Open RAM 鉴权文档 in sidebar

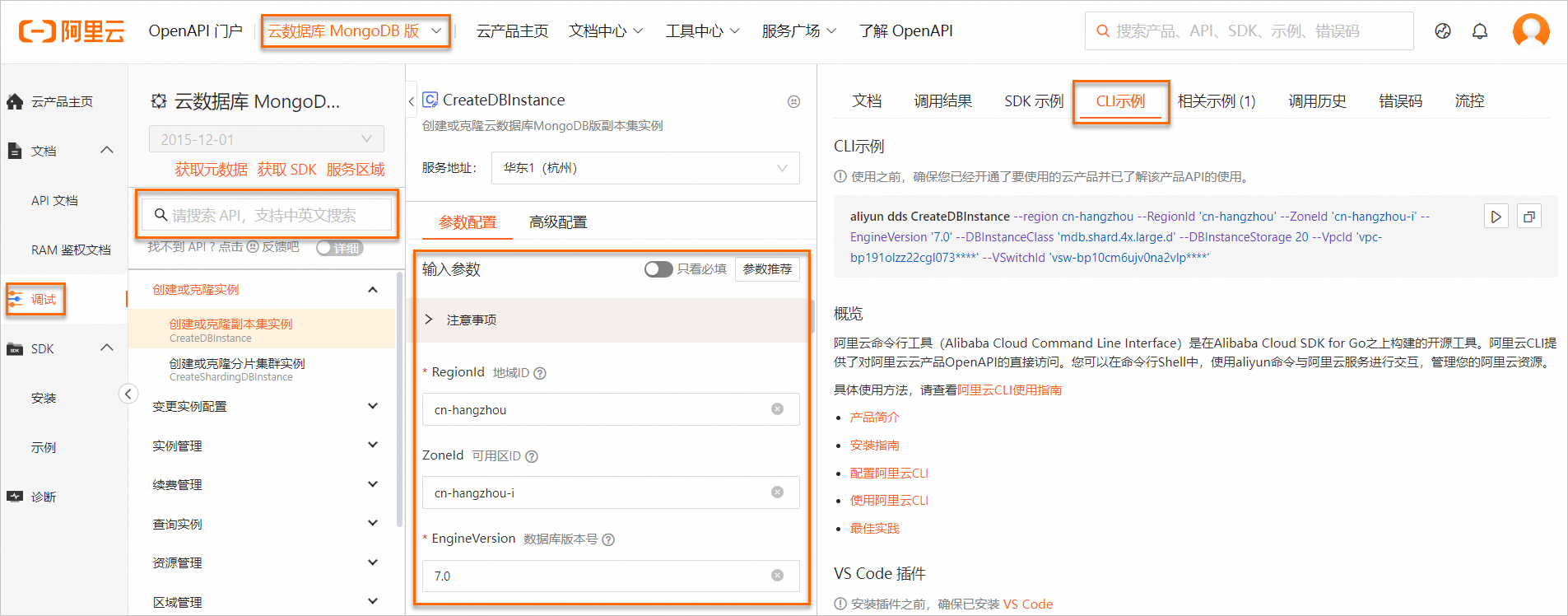pyautogui.click(x=71, y=250)
